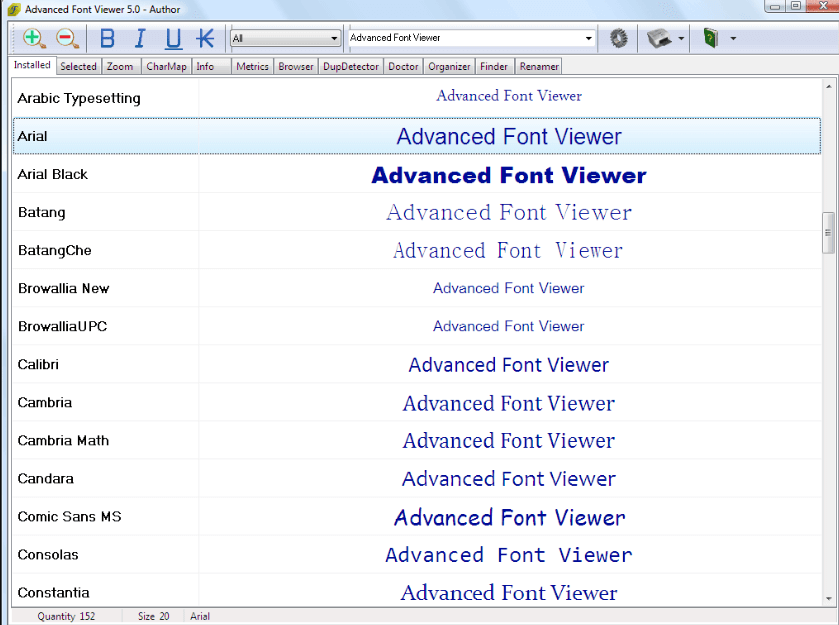The image size is (839, 625).
Task: Open the CharMap tab
Action: [x=166, y=66]
